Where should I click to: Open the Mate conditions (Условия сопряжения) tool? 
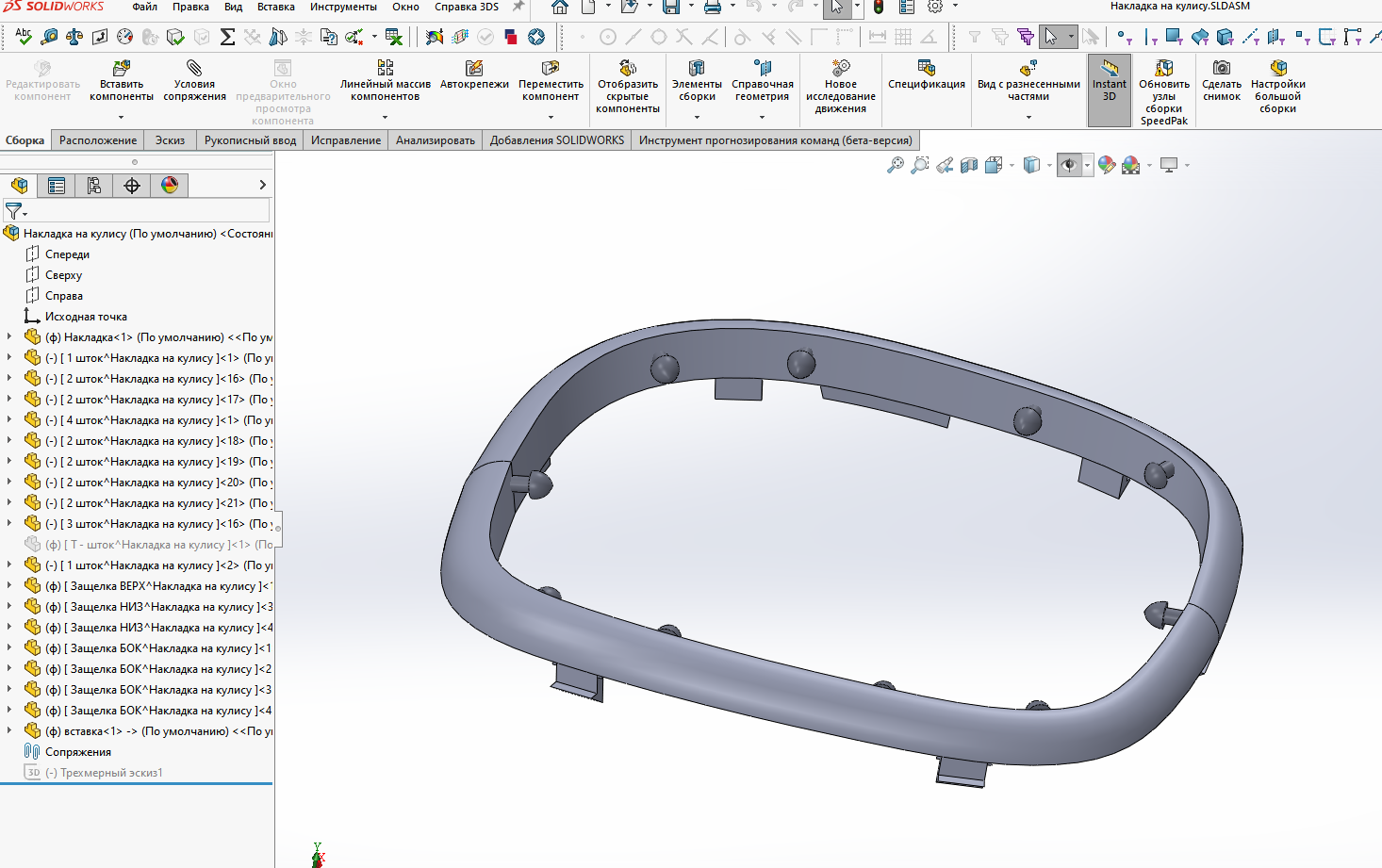coord(194,69)
